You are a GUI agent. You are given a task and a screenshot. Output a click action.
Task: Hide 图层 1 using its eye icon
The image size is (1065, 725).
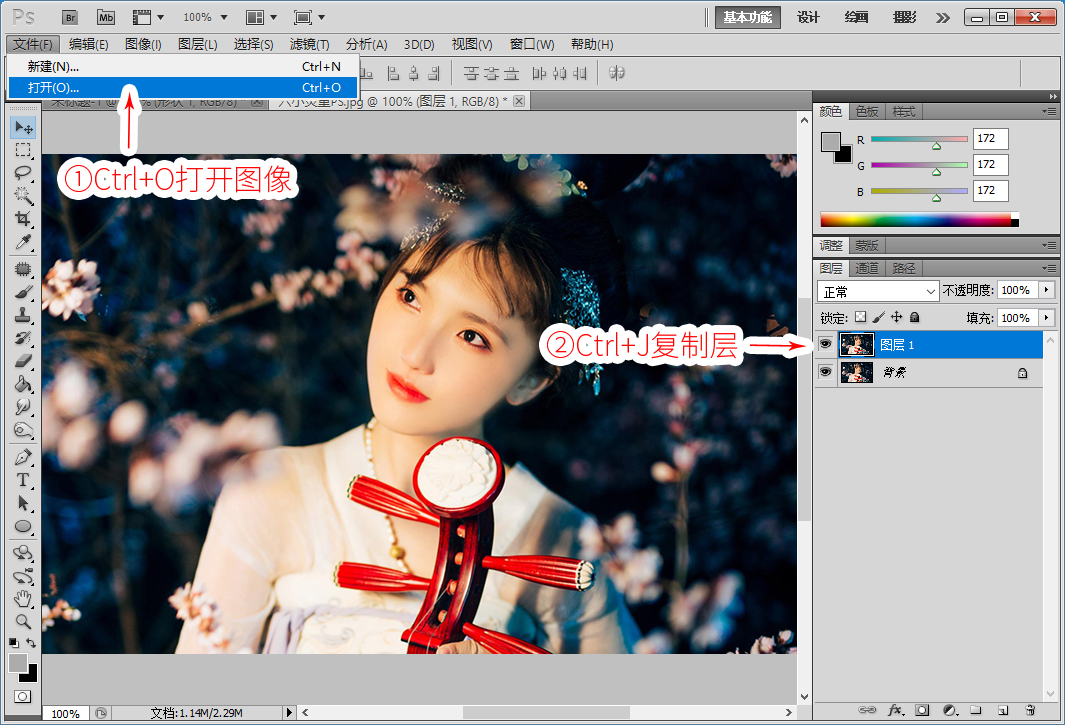825,344
